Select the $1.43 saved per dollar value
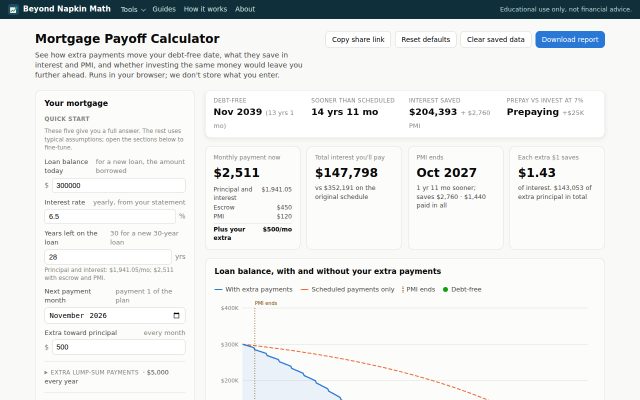 537,173
